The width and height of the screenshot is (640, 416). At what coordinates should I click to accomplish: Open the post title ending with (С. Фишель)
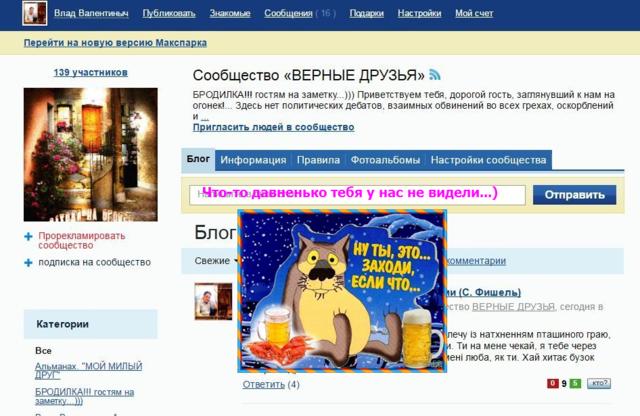[x=484, y=292]
